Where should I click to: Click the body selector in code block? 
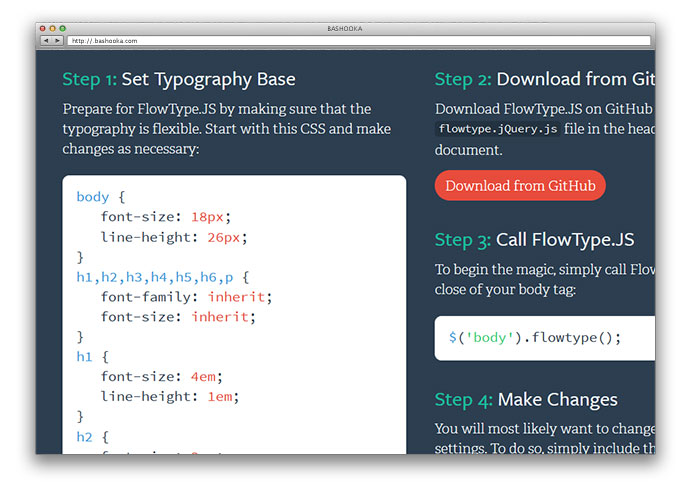92,197
